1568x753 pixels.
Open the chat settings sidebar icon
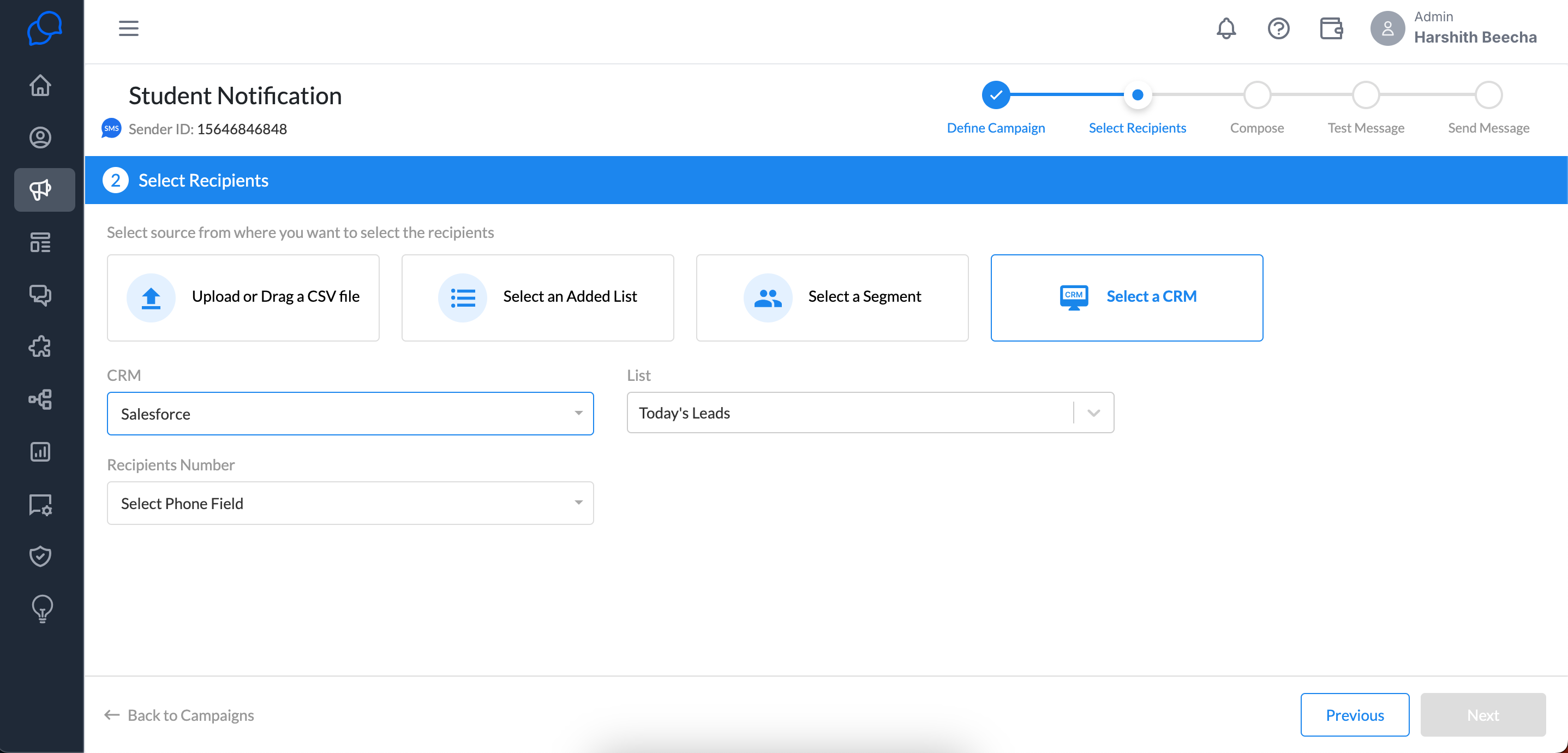click(40, 504)
